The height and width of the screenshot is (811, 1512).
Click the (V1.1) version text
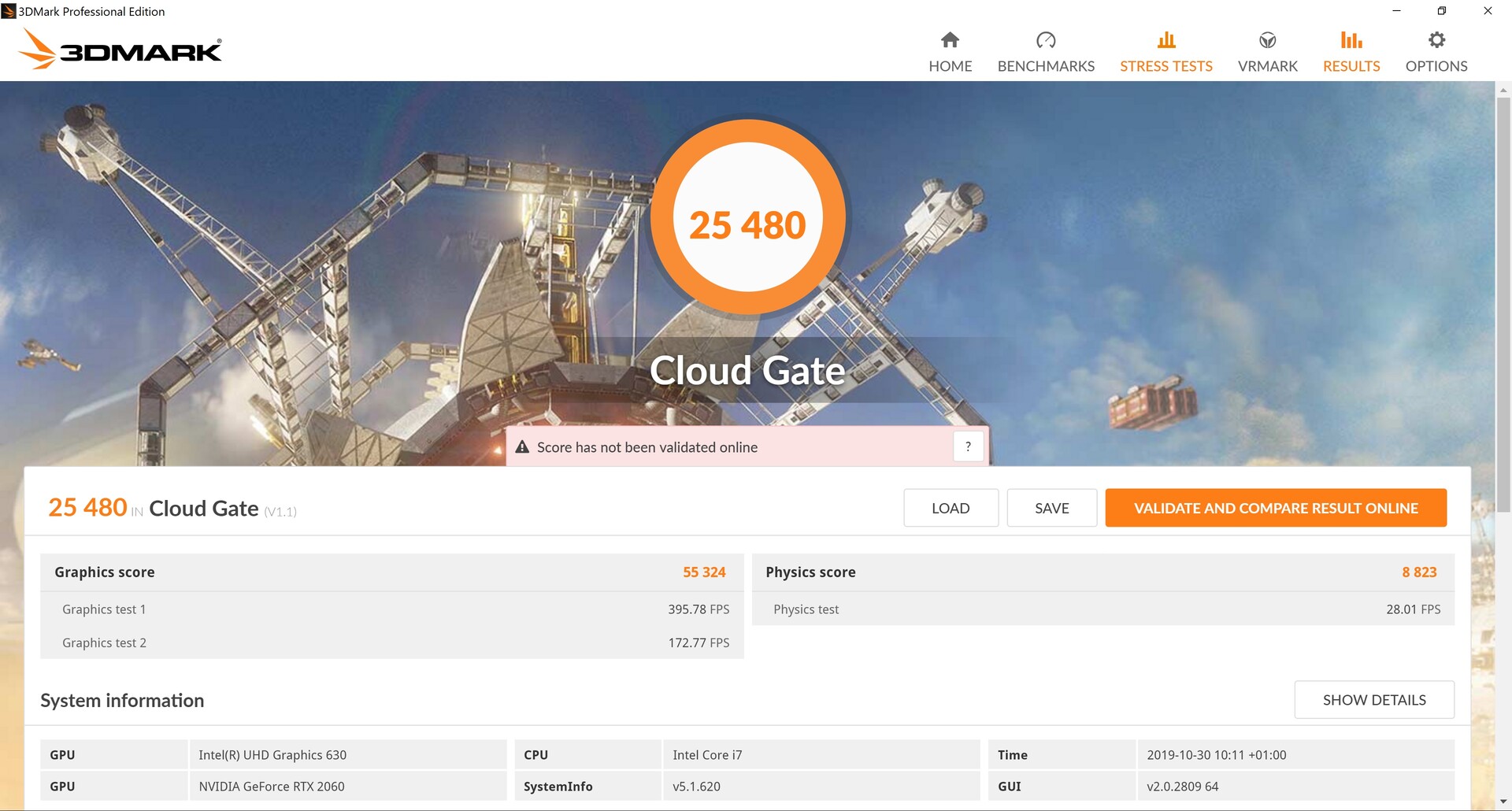(280, 512)
